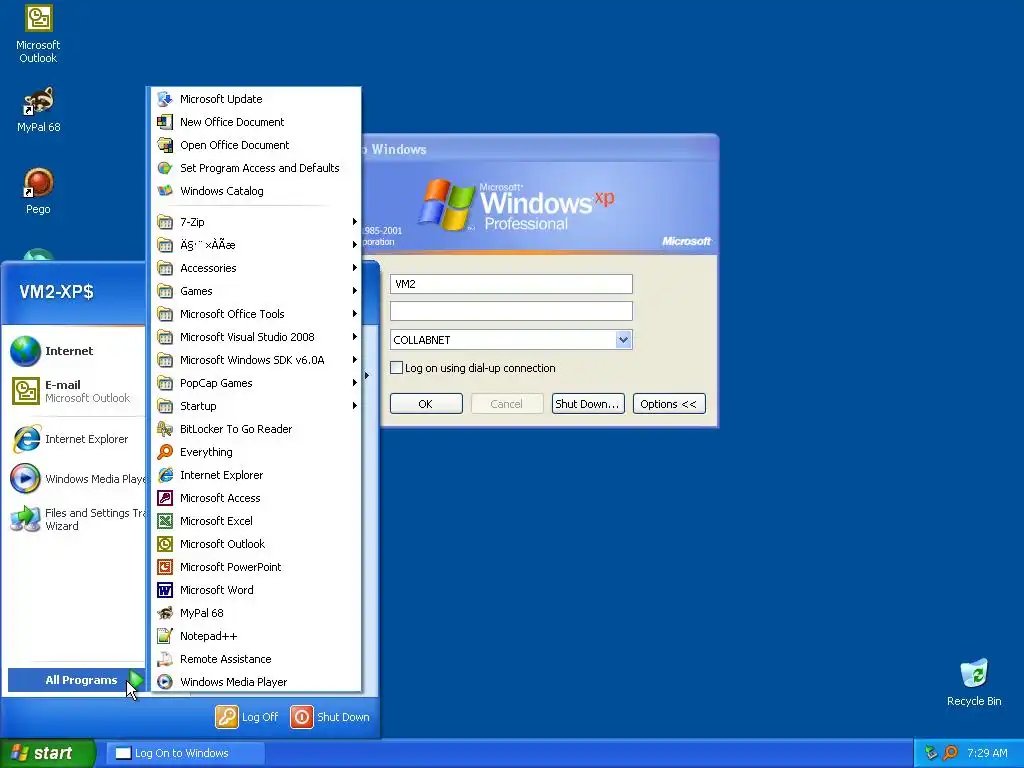Image resolution: width=1024 pixels, height=768 pixels.
Task: Collapse options with the Options << button
Action: point(669,404)
